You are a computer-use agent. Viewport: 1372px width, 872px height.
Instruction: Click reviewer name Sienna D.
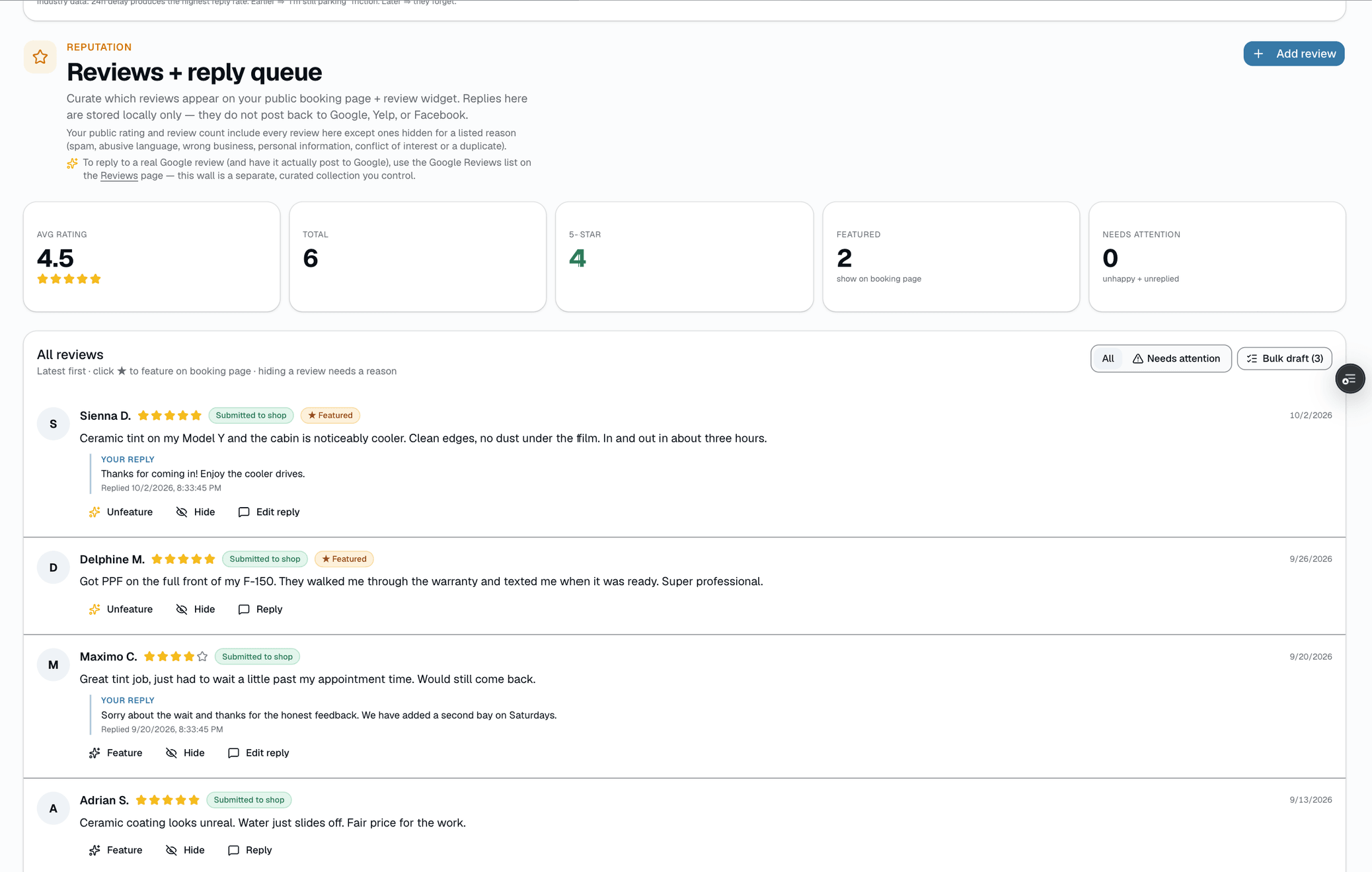pyautogui.click(x=105, y=415)
